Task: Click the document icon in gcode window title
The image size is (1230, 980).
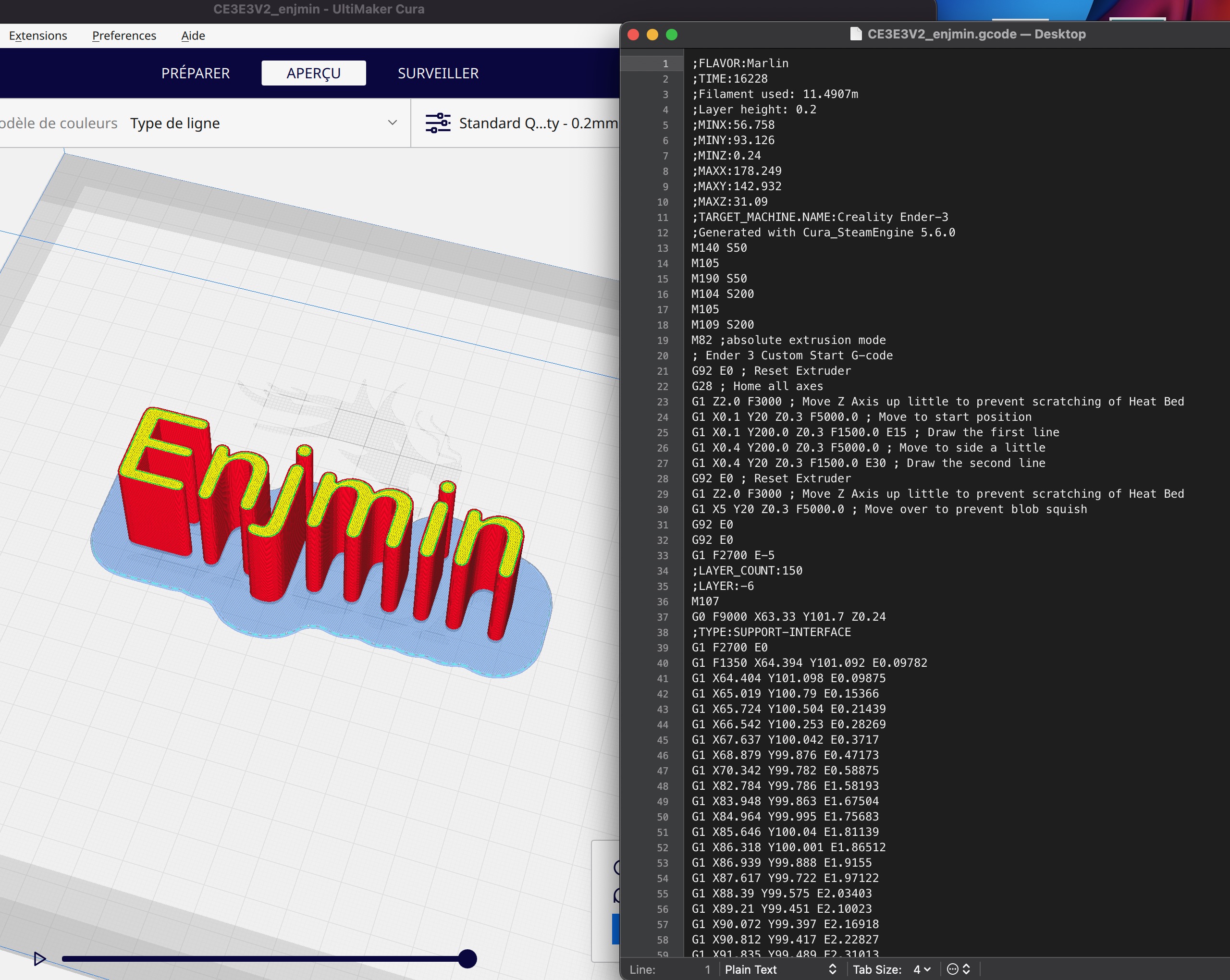Action: (x=855, y=34)
